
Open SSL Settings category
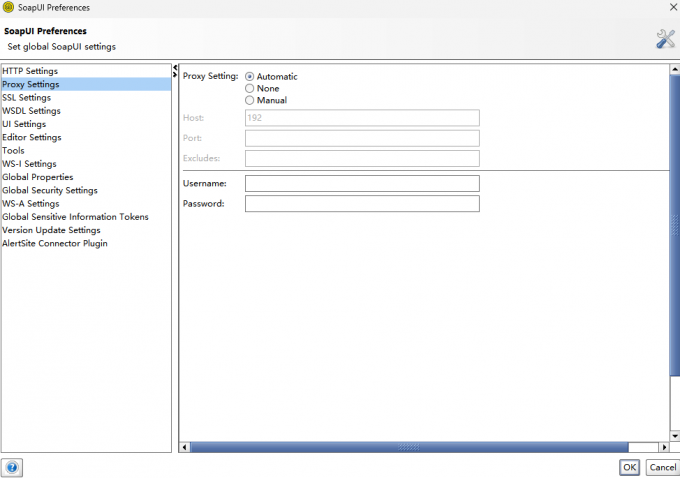pos(86,98)
